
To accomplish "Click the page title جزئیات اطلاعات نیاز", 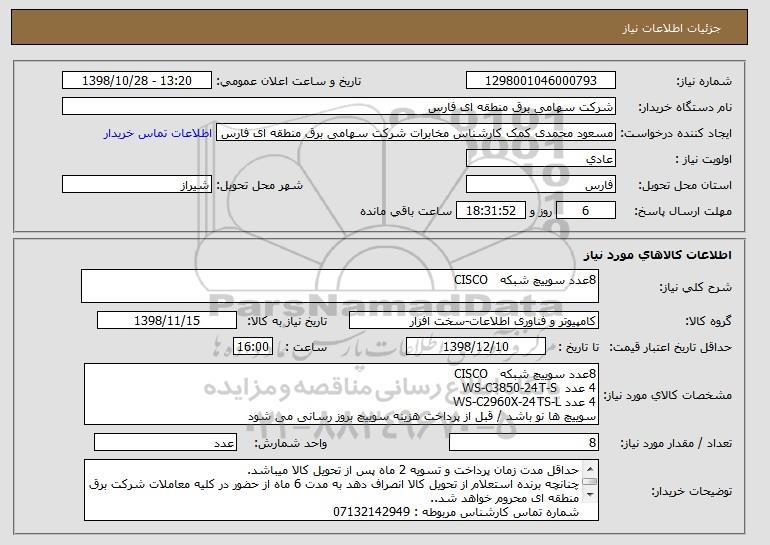I will (x=671, y=28).
